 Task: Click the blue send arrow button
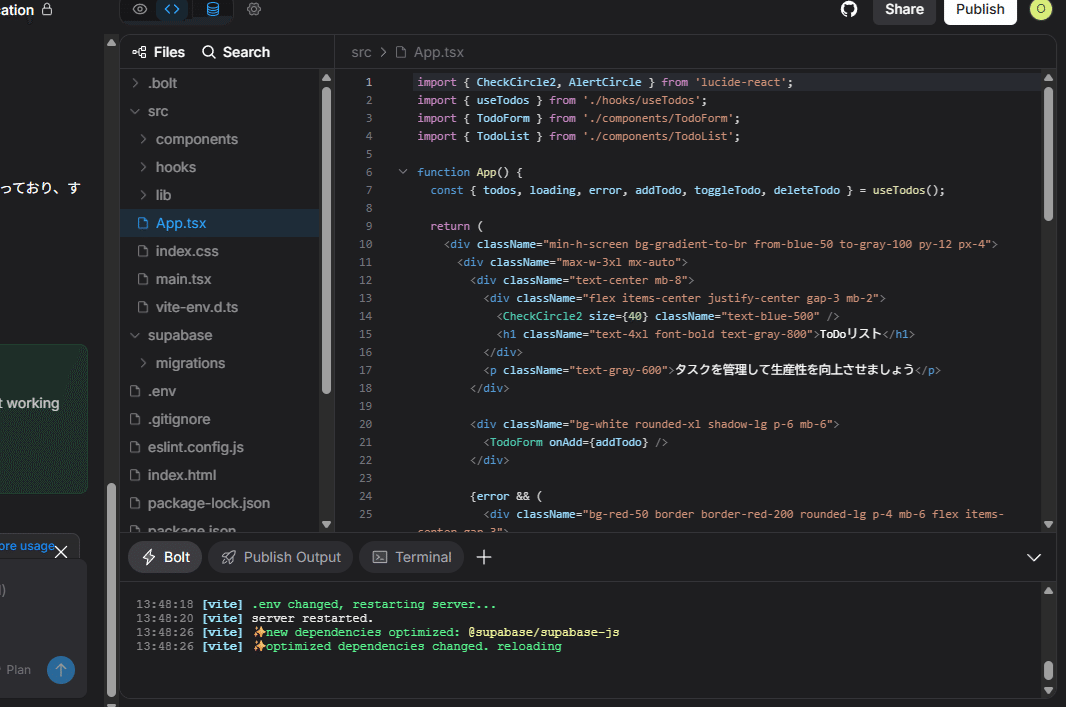pos(61,670)
